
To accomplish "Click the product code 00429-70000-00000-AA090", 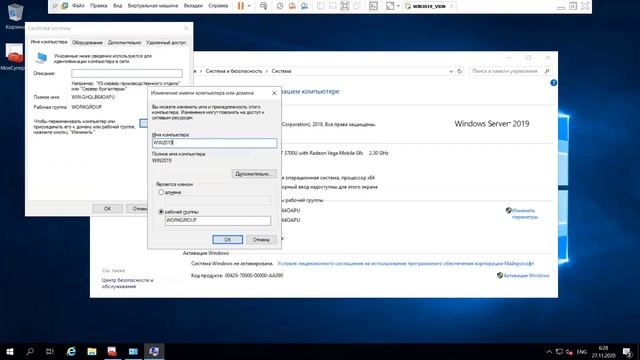I will [x=253, y=276].
